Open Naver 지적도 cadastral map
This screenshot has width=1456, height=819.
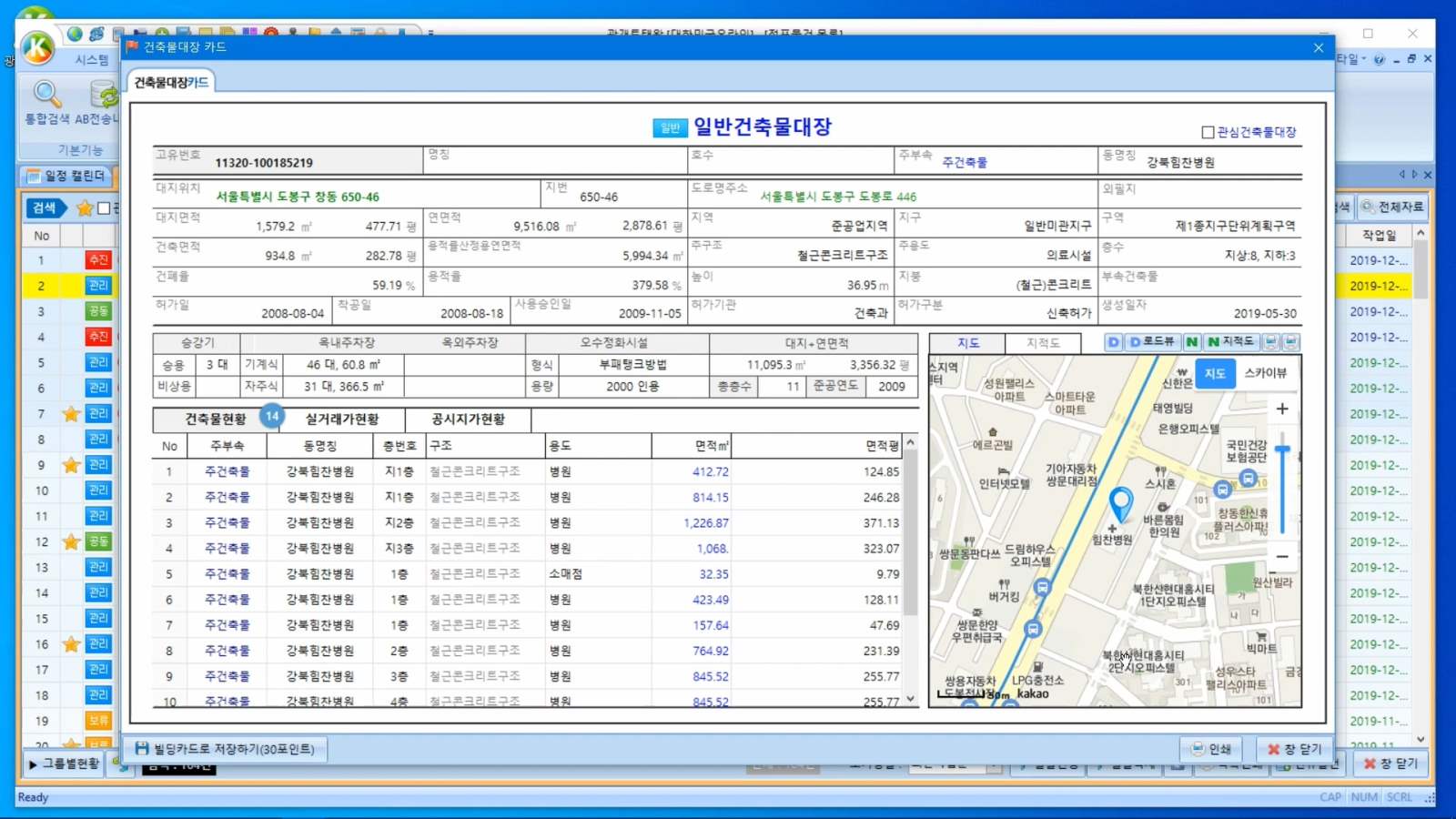coord(1230,342)
